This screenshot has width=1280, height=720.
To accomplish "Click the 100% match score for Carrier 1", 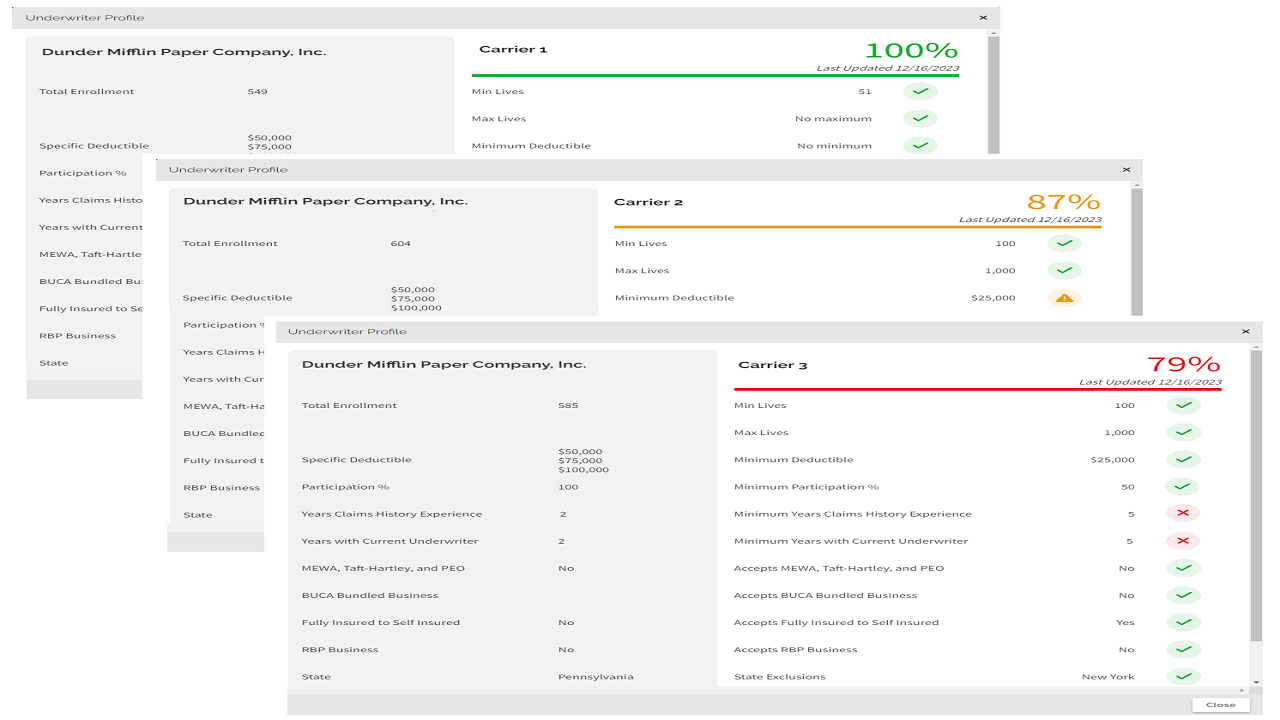I will coord(911,50).
